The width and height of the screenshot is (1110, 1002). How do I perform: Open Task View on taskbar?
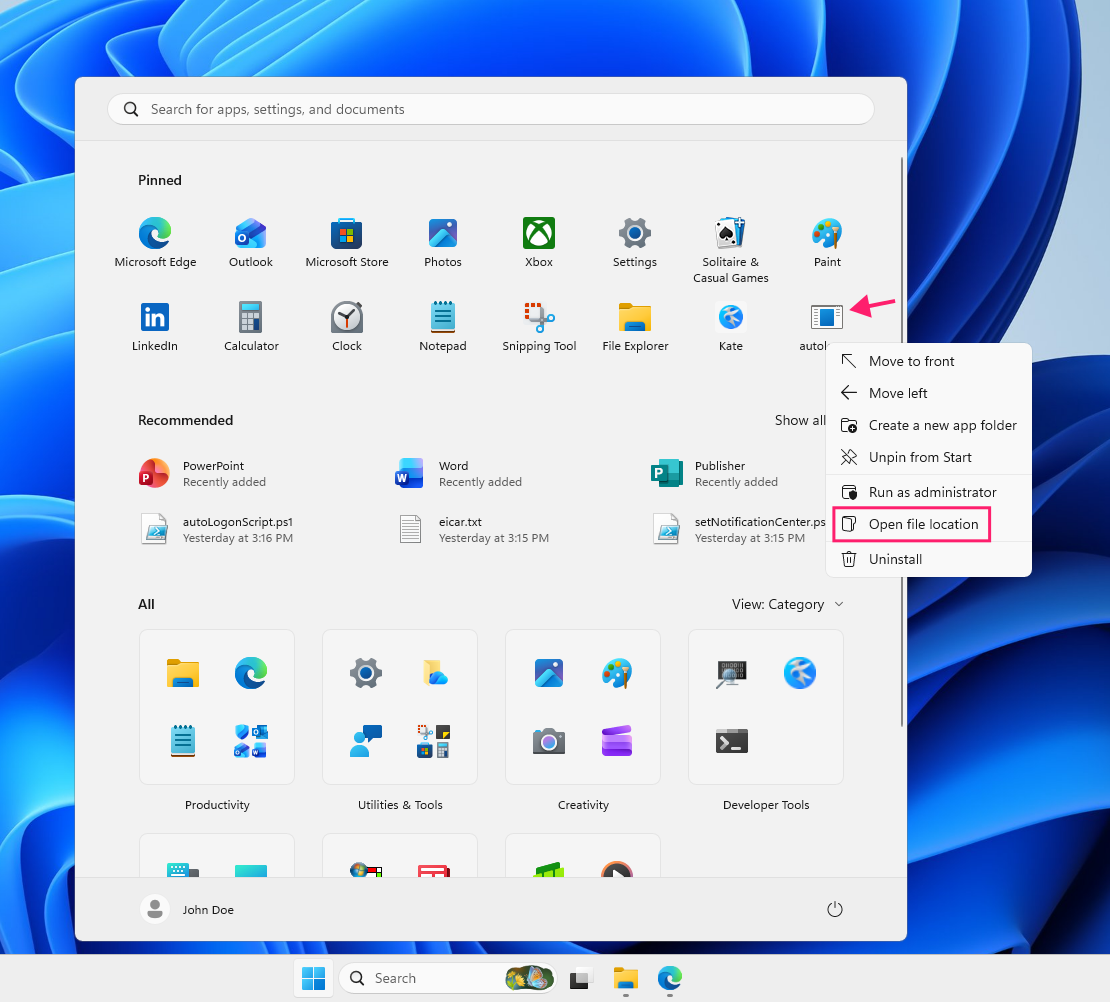[x=580, y=978]
